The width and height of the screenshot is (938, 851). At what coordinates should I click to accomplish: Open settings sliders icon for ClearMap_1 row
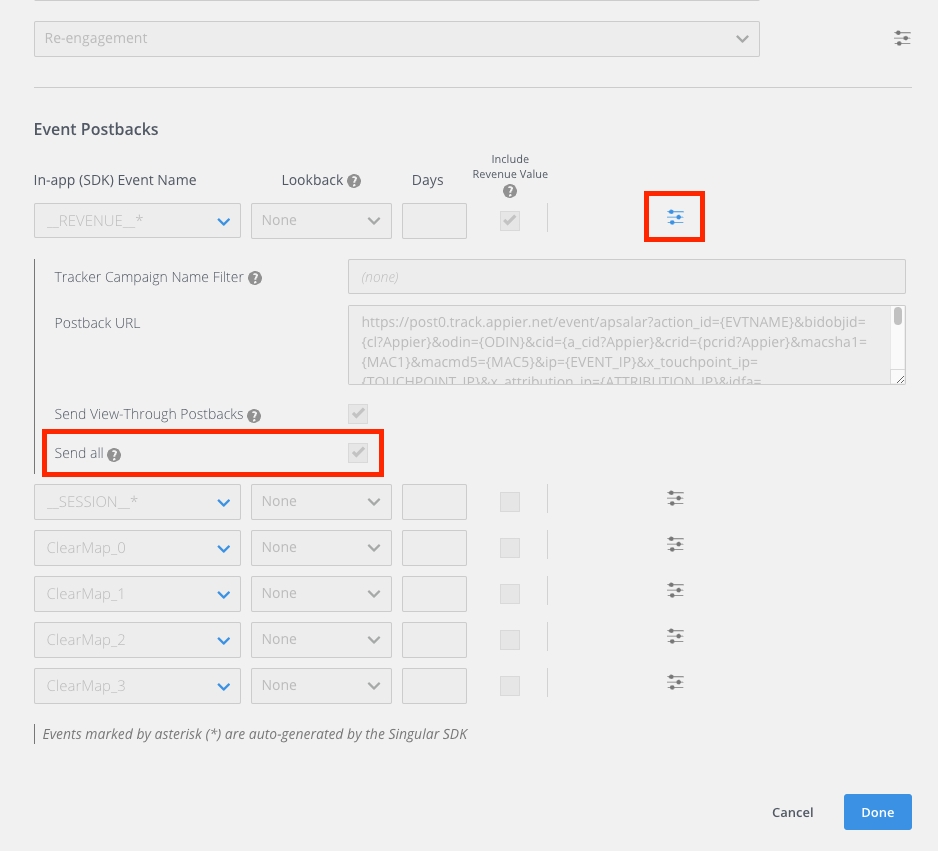[x=676, y=590]
